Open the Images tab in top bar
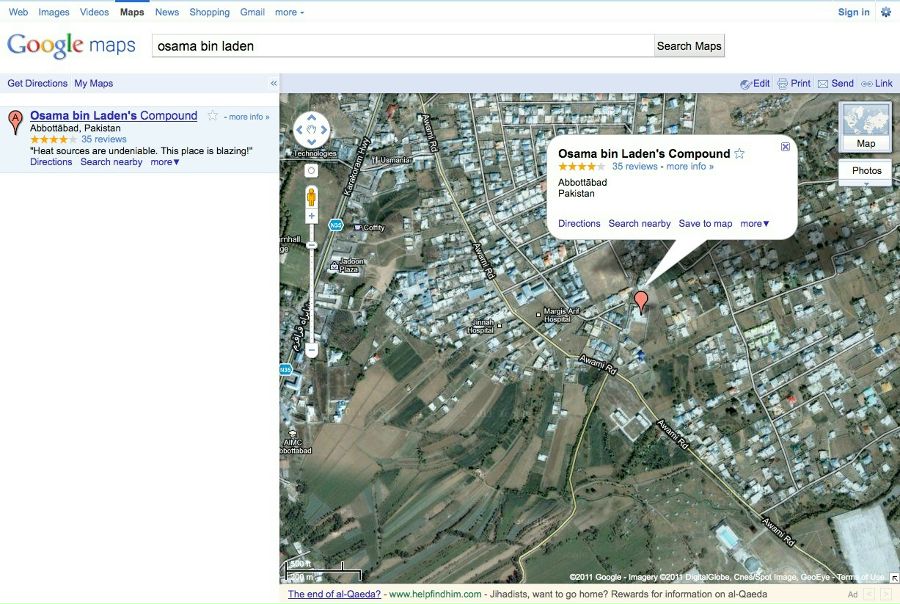Viewport: 900px width, 604px height. click(x=54, y=12)
